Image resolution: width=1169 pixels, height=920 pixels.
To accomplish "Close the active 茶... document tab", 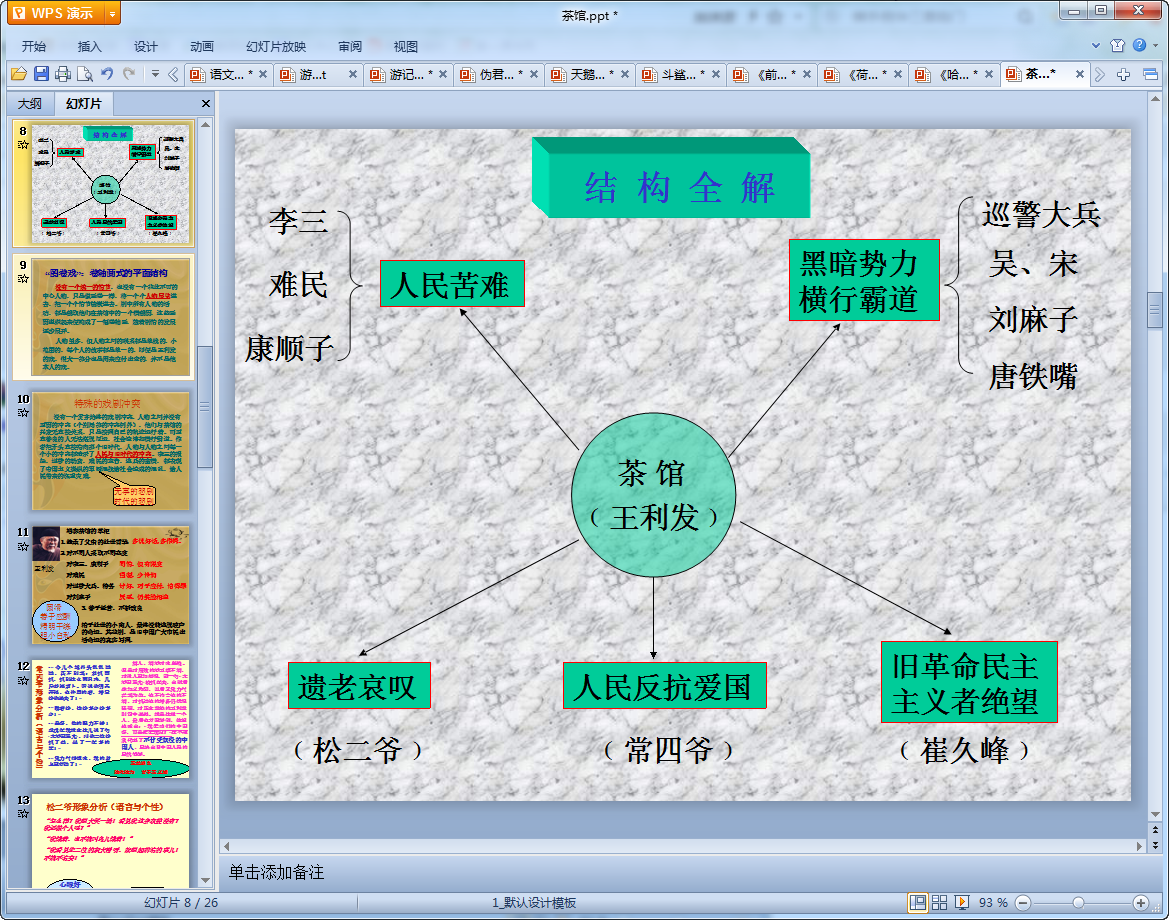I will pos(1080,75).
